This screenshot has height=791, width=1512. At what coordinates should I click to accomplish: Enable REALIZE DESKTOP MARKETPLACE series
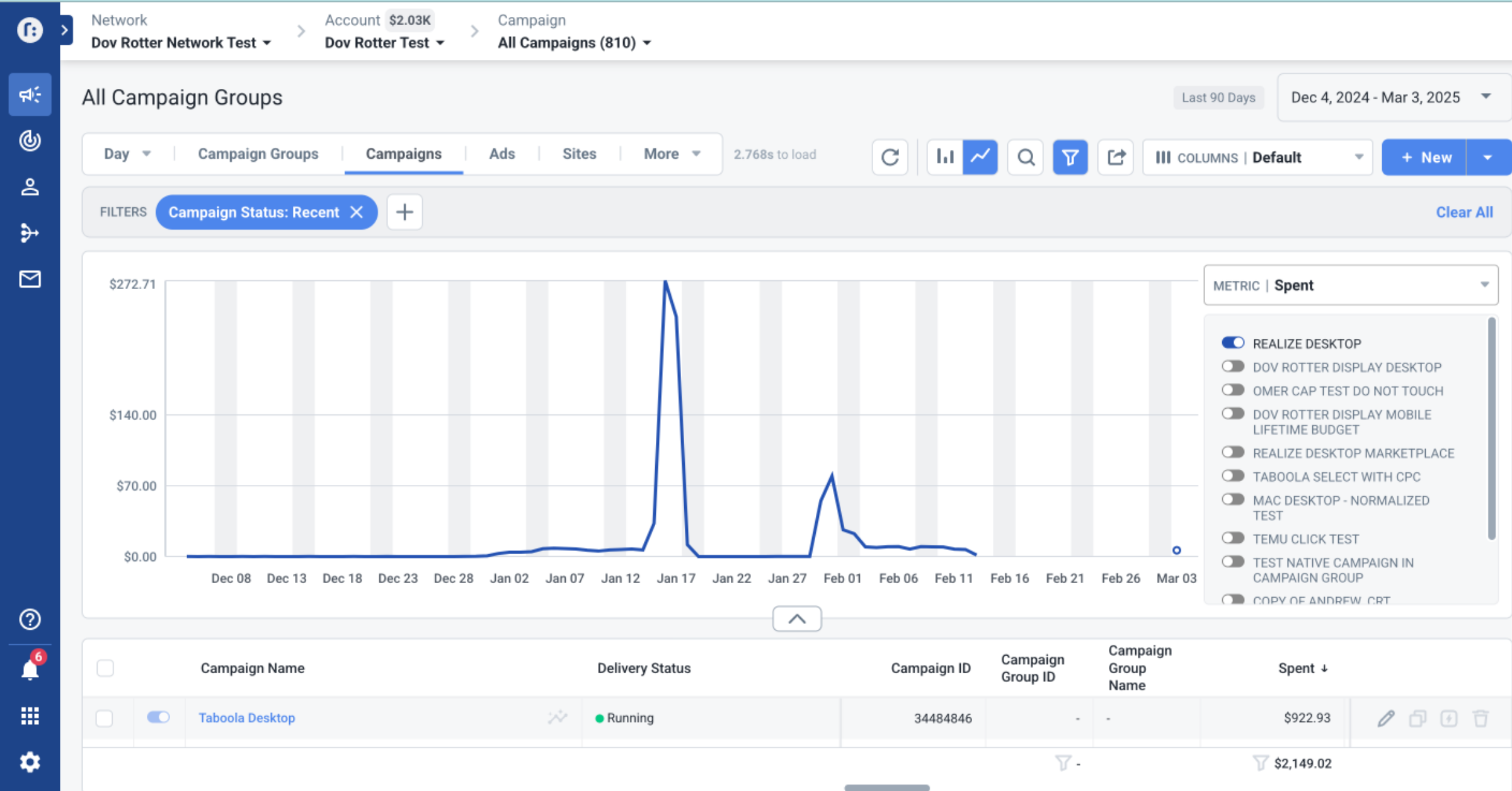1233,452
